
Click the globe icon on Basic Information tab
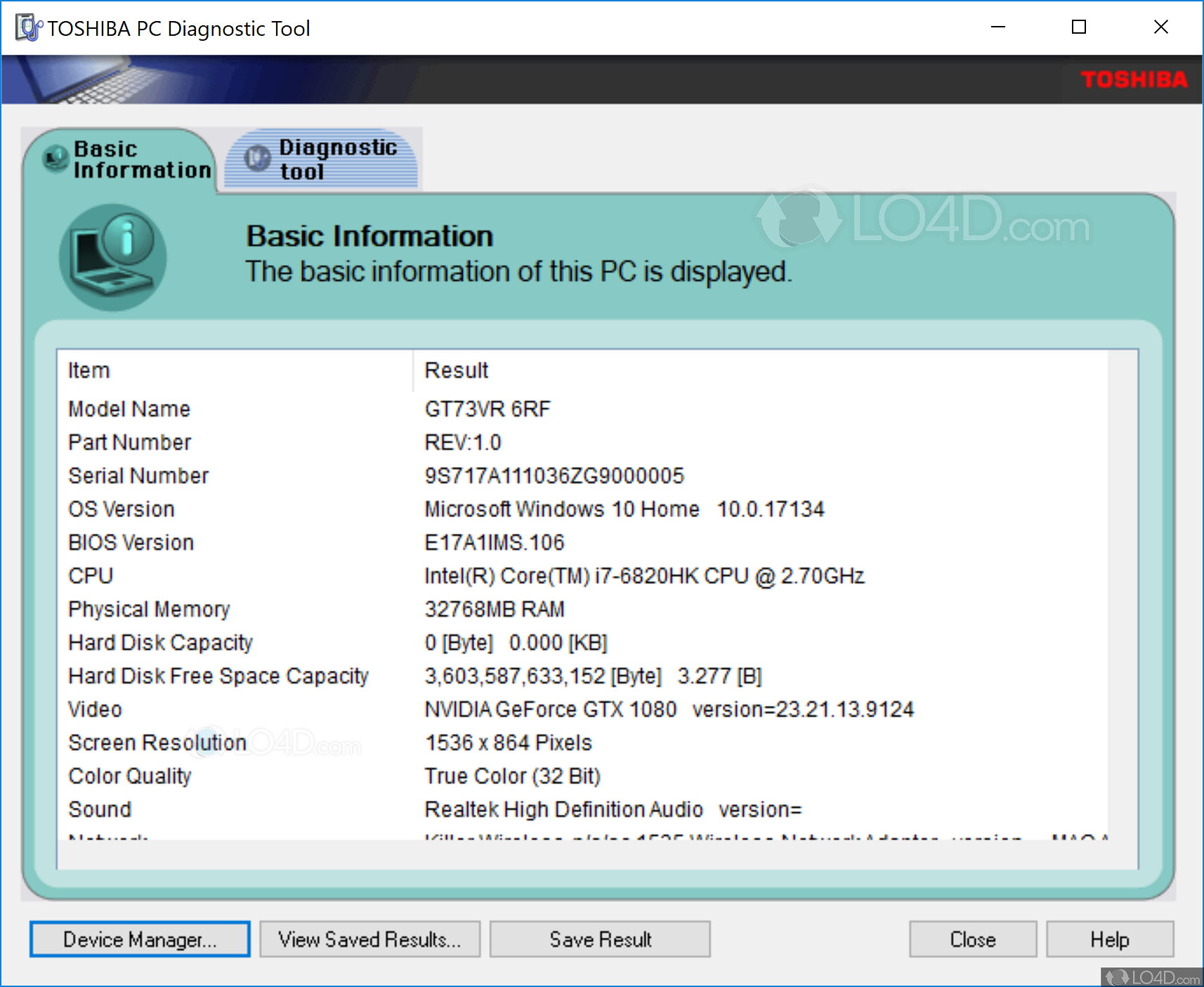coord(55,159)
